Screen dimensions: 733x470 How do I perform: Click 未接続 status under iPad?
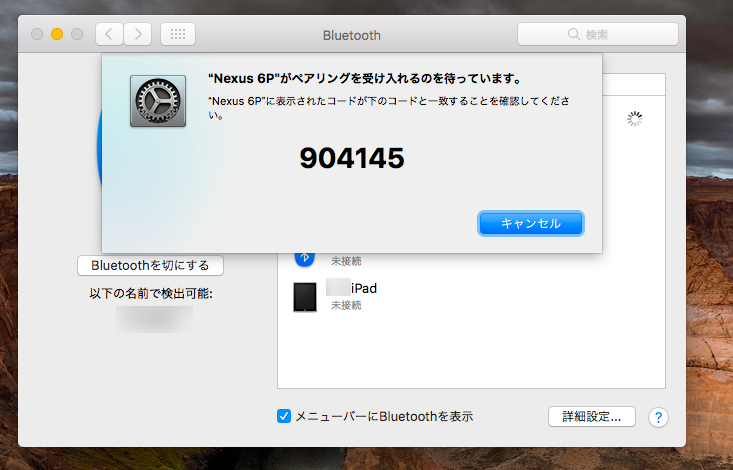(x=346, y=305)
